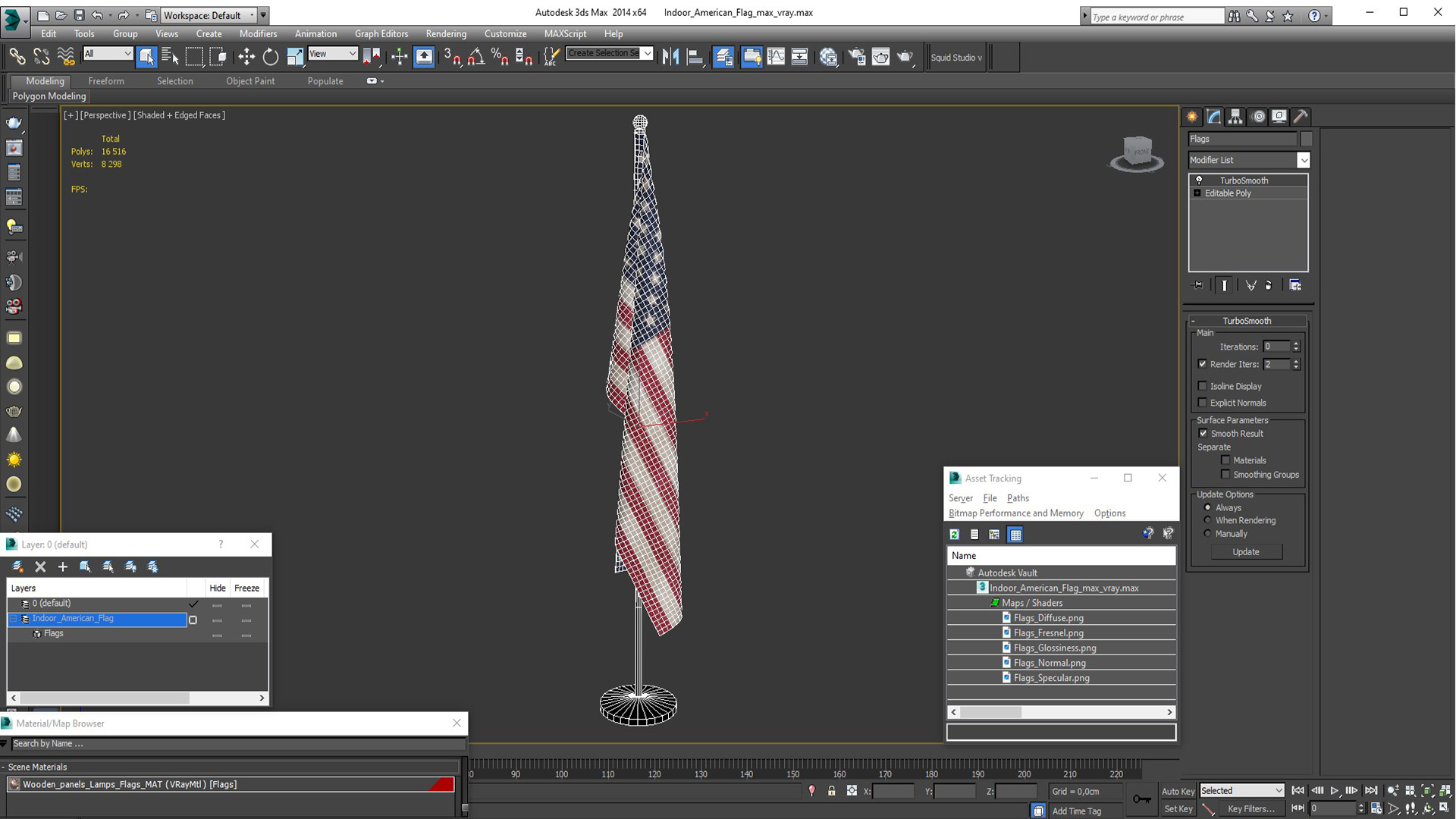Open the Rendering menu
The image size is (1456, 819).
pyautogui.click(x=446, y=33)
